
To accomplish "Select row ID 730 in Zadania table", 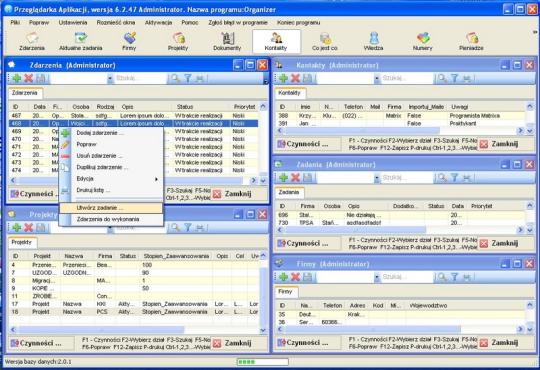I will (401, 223).
